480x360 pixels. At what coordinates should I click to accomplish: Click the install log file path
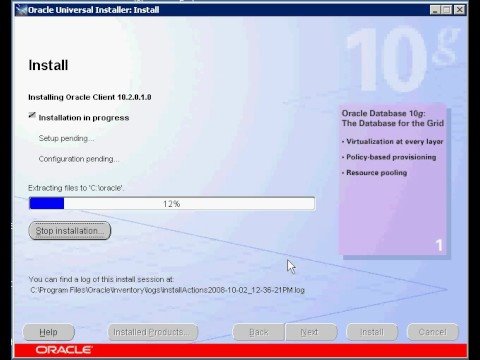167,290
